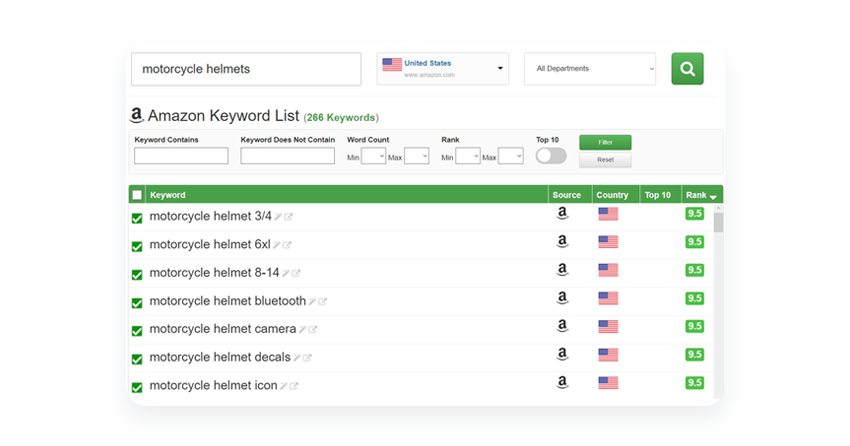Open the Word Count Min dropdown

pos(374,156)
